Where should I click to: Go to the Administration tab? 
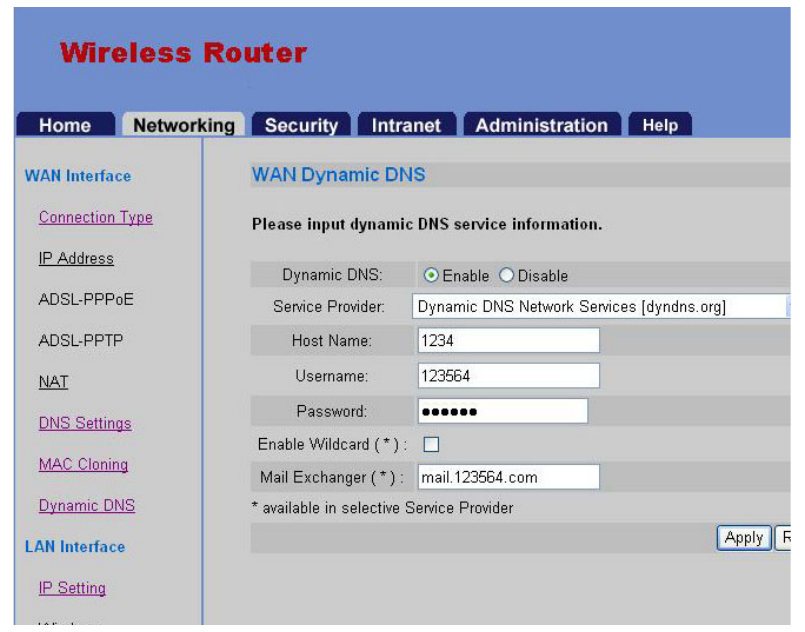541,125
